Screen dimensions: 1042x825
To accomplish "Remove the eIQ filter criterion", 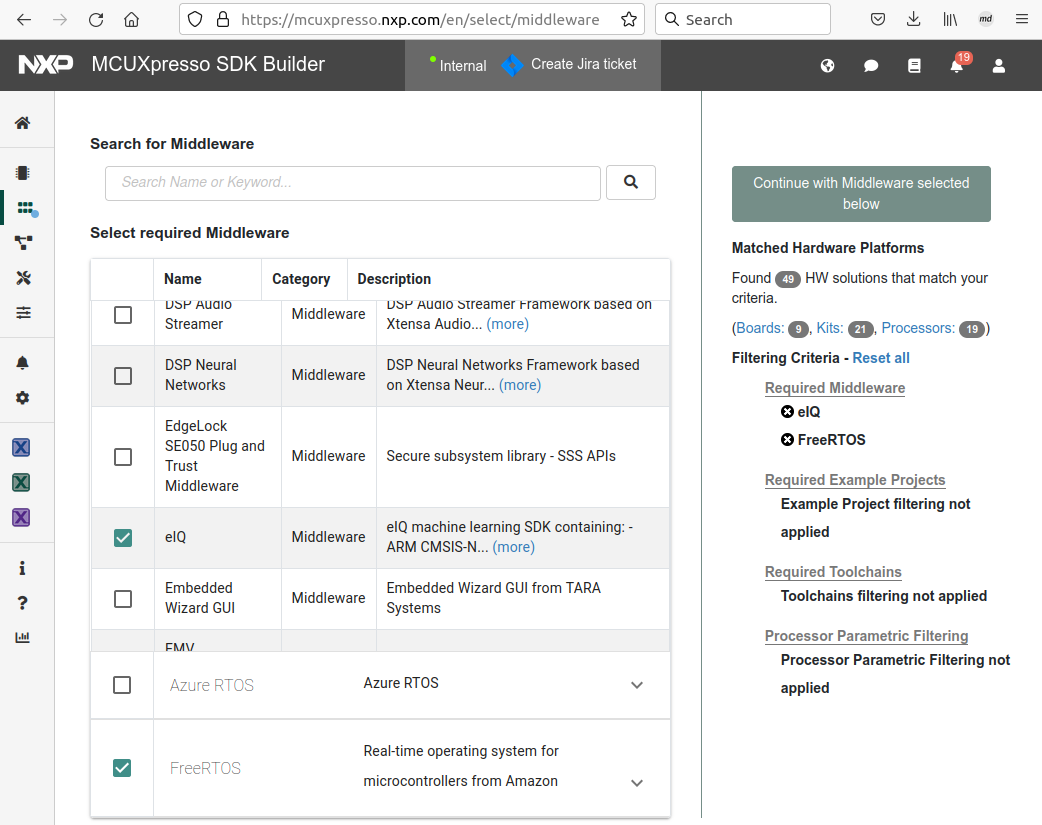I will (x=787, y=412).
